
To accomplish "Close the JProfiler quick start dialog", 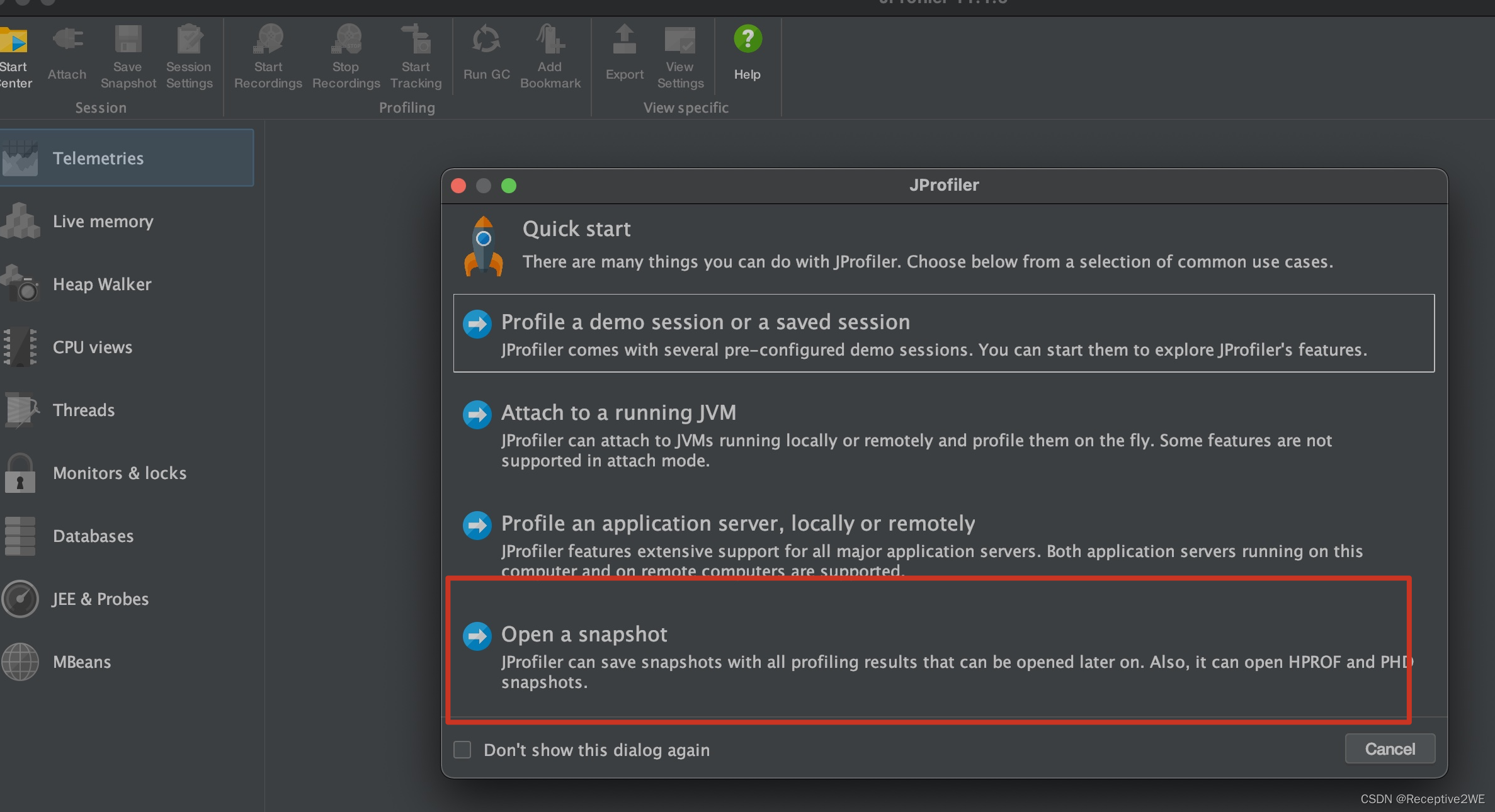I will coord(458,186).
